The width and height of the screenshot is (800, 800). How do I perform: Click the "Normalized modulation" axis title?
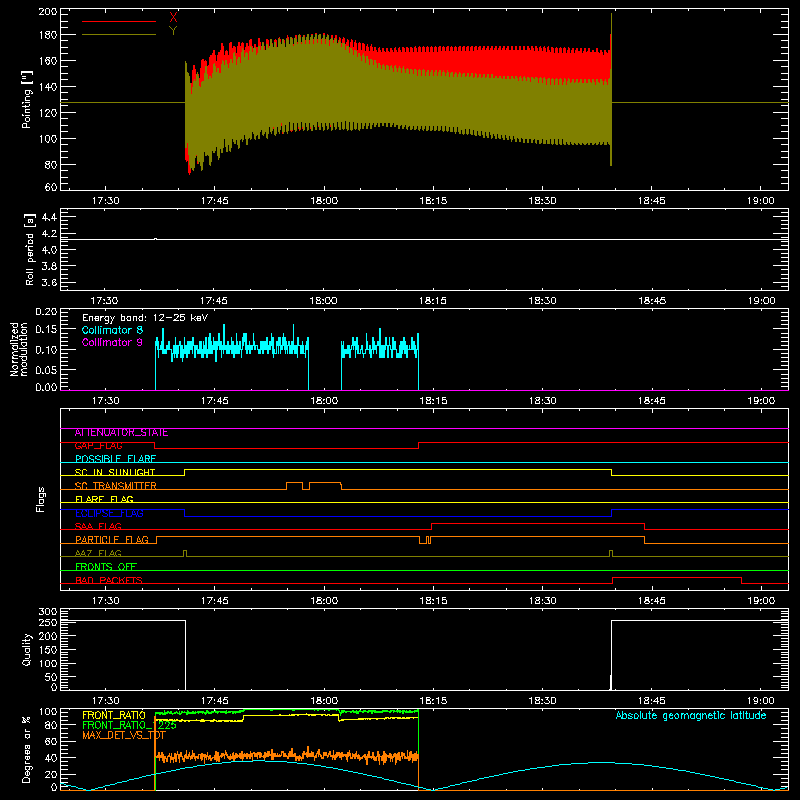point(19,349)
